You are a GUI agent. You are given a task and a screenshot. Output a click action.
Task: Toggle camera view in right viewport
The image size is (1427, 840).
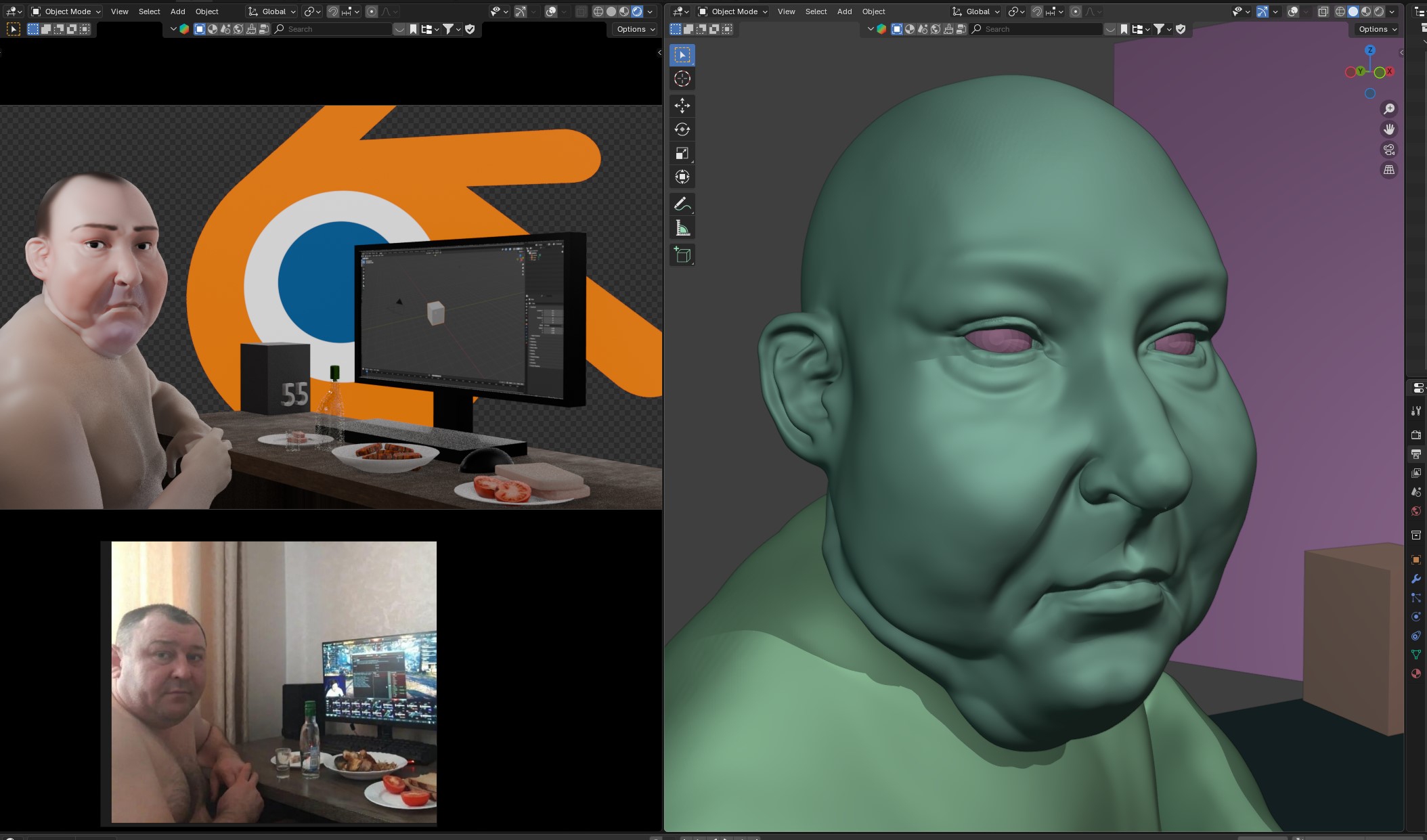pyautogui.click(x=1388, y=150)
